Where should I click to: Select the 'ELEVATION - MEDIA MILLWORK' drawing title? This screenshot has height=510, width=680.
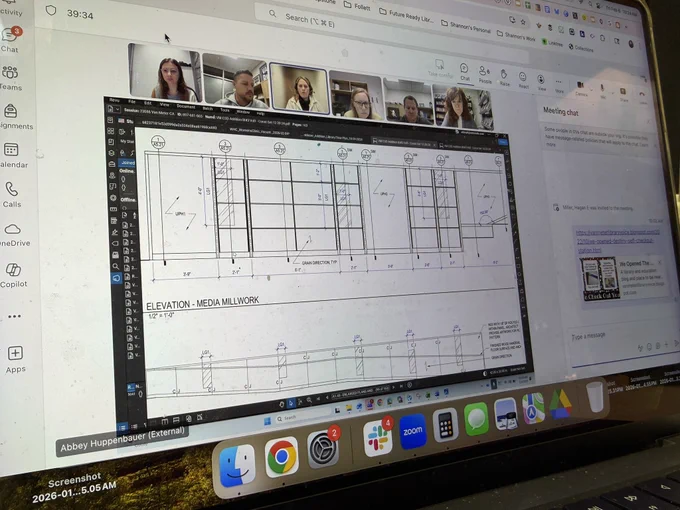pyautogui.click(x=203, y=303)
